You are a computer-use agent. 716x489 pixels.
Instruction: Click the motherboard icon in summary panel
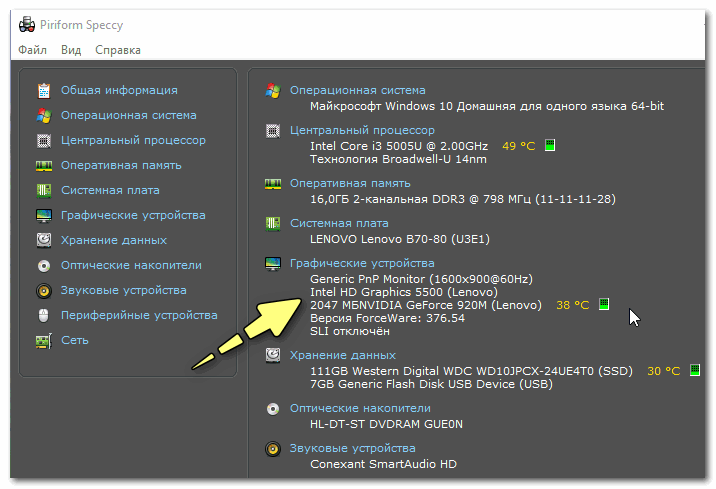pyautogui.click(x=273, y=224)
